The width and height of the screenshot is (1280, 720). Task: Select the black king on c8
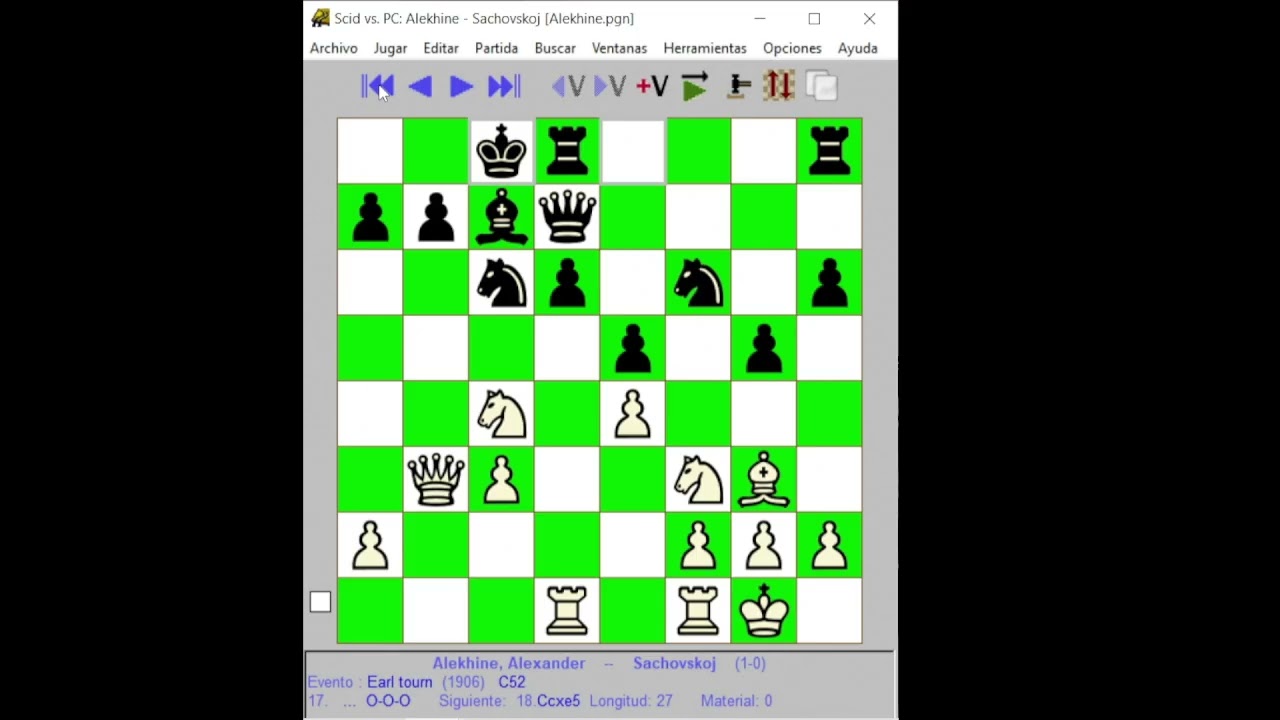[x=501, y=151]
